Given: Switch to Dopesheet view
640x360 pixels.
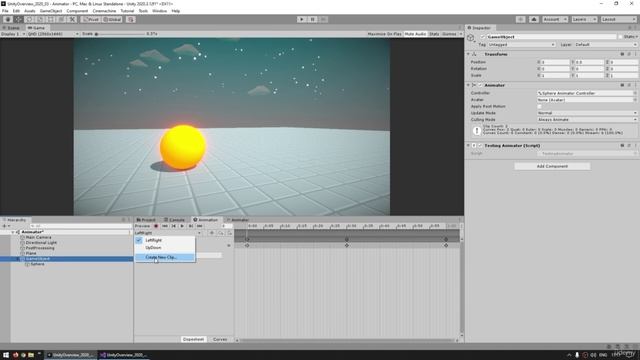Looking at the screenshot, I should (193, 339).
